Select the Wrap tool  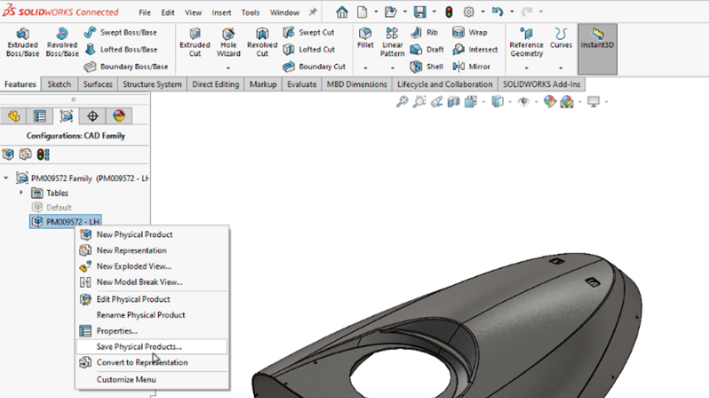470,32
